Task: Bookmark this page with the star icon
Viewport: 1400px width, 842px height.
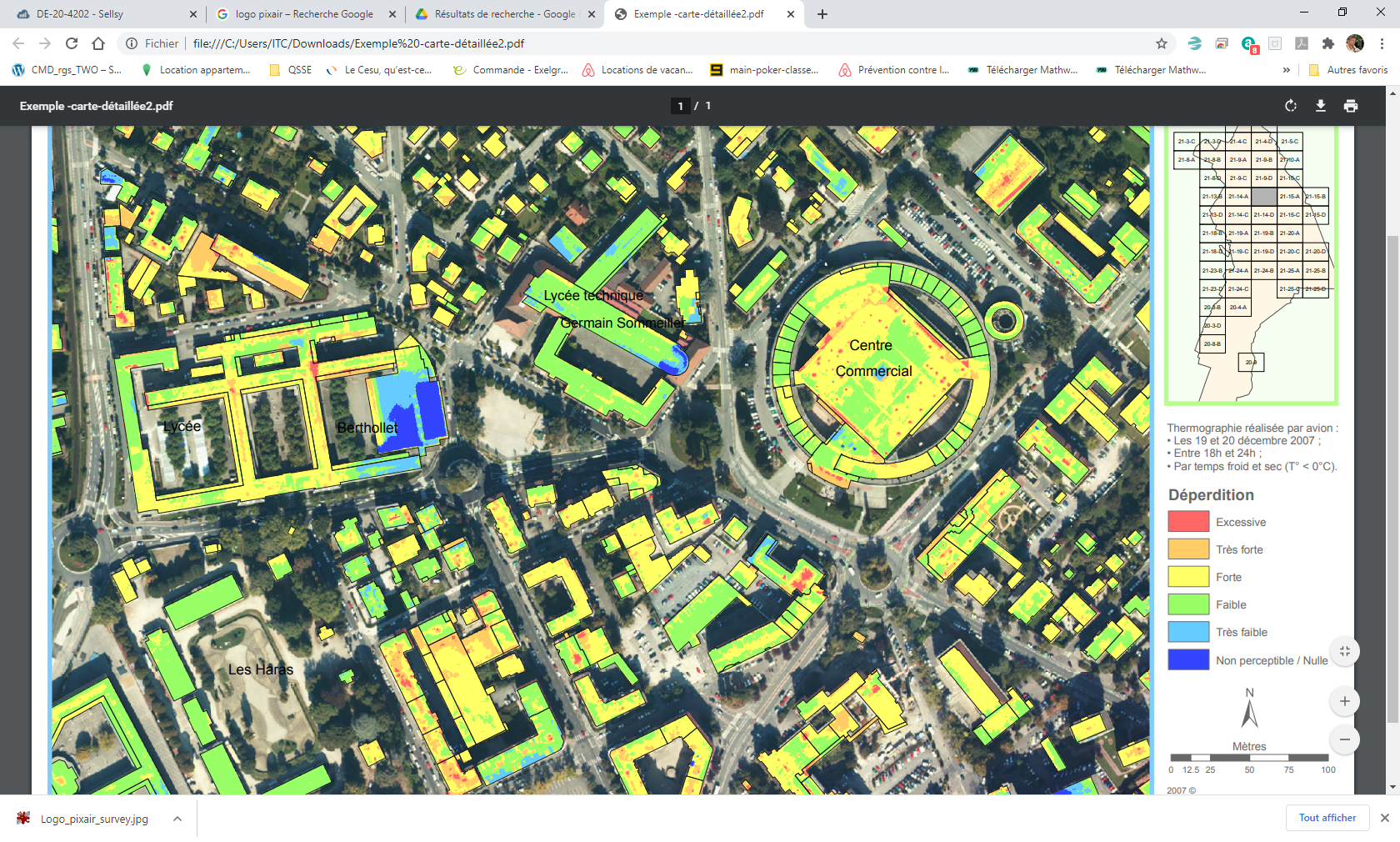Action: 1162,43
